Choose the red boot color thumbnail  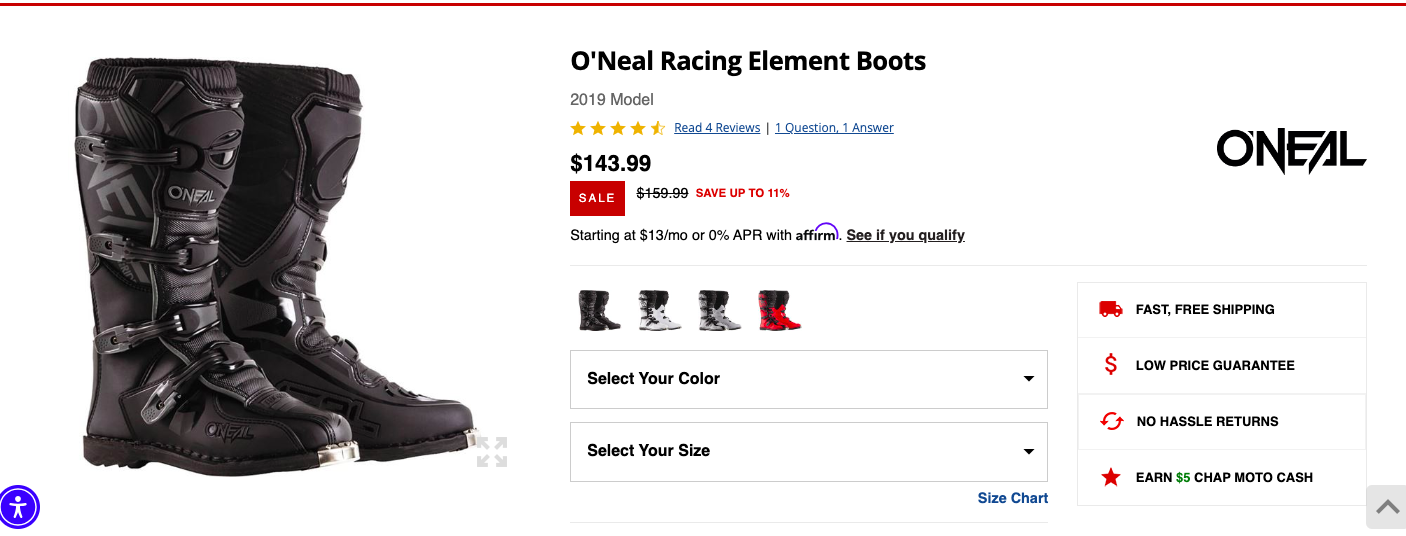[x=779, y=310]
